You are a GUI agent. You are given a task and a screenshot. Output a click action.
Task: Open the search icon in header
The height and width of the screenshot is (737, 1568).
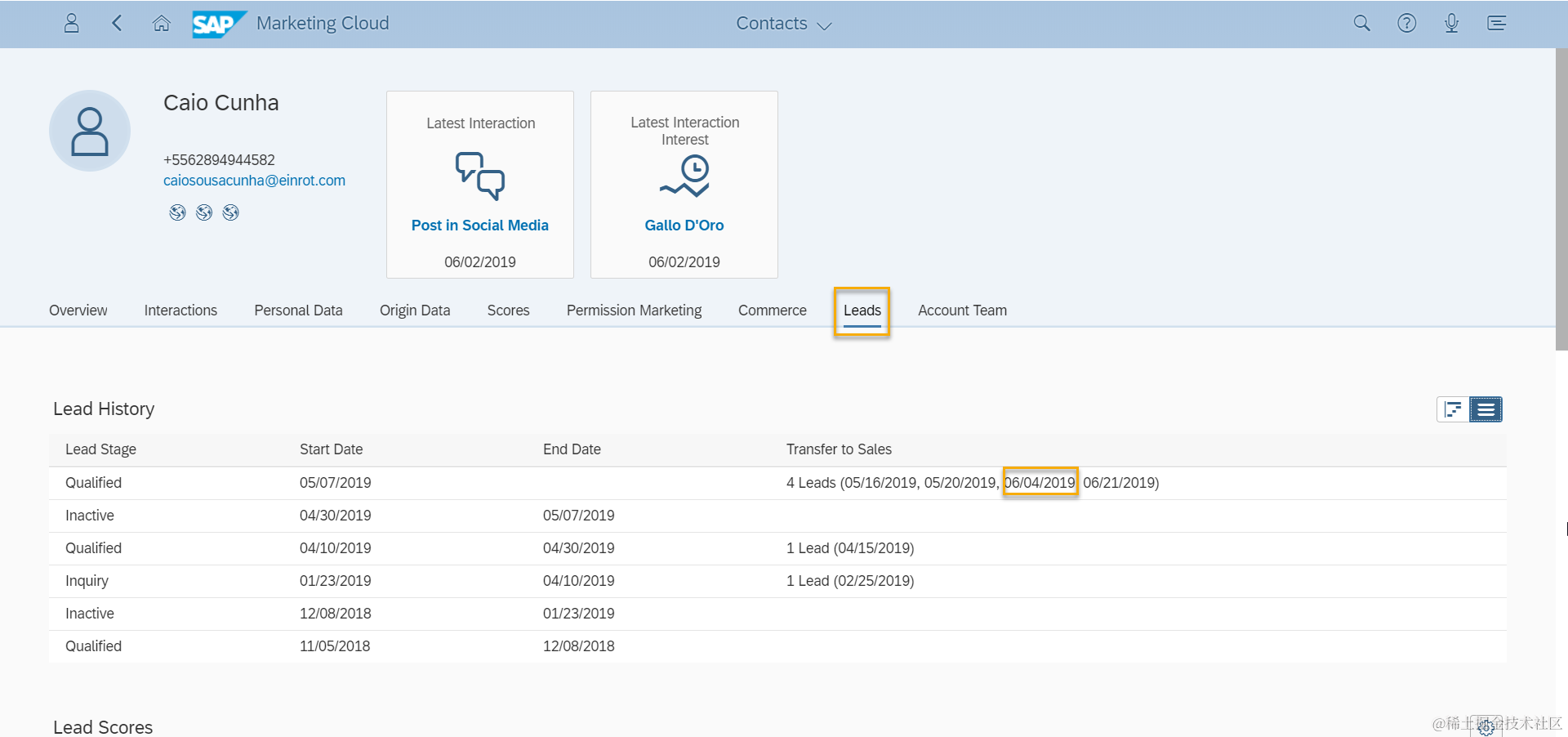tap(1361, 23)
